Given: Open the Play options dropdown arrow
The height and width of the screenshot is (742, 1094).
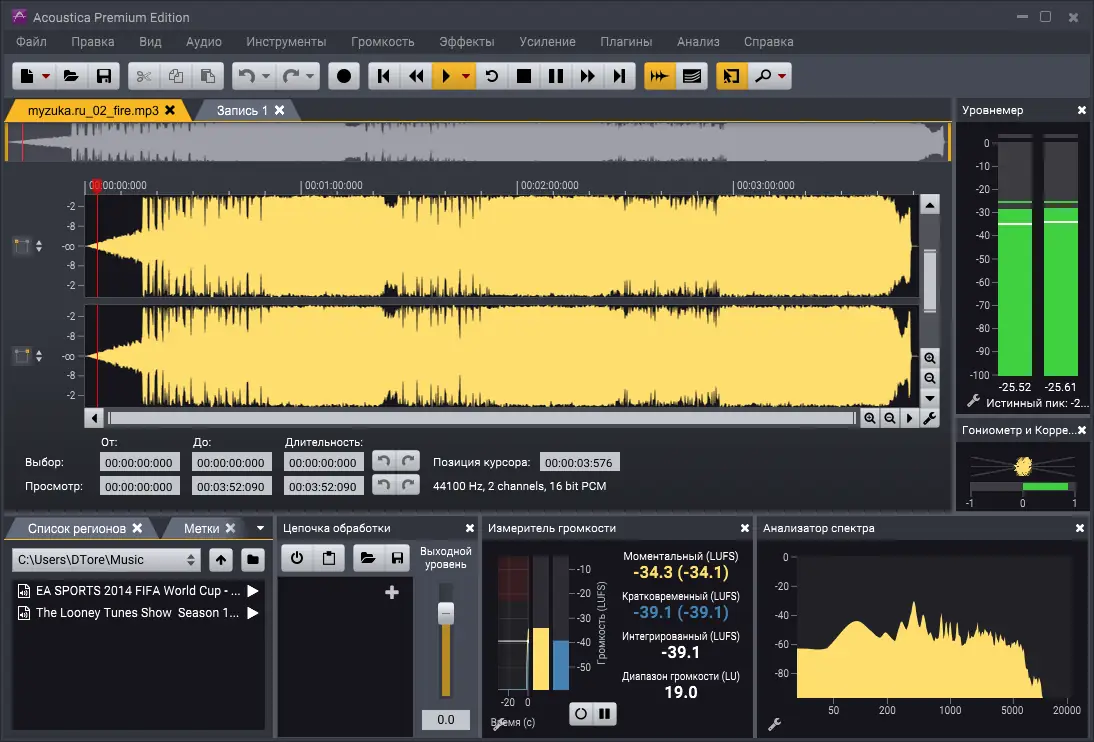Looking at the screenshot, I should coord(465,76).
